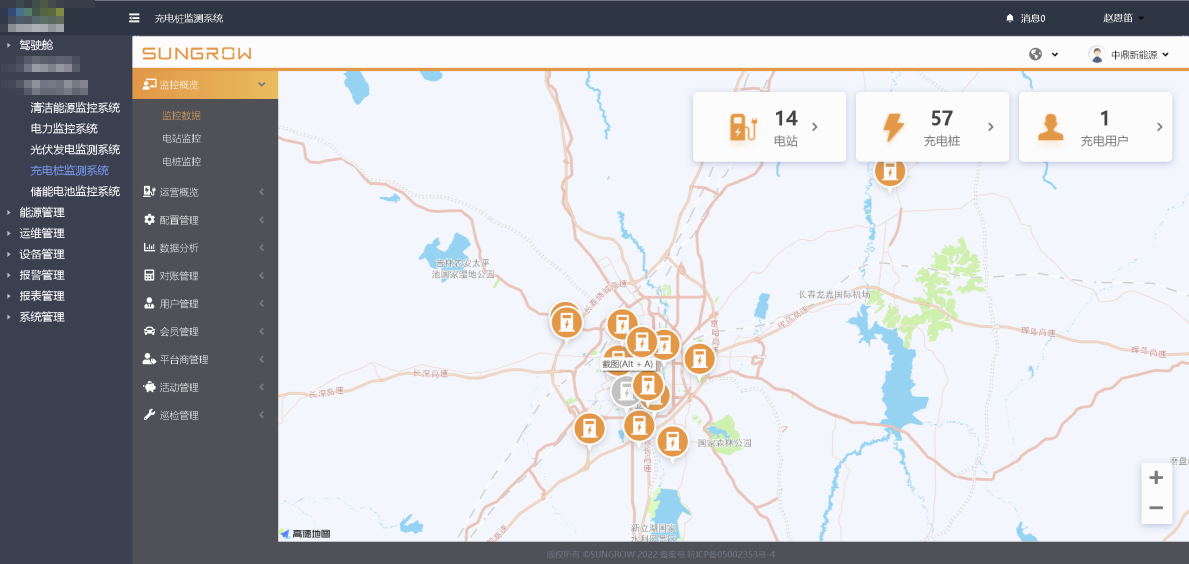The height and width of the screenshot is (564, 1189).
Task: Click the 监控概览 monitor icon
Action: point(149,84)
